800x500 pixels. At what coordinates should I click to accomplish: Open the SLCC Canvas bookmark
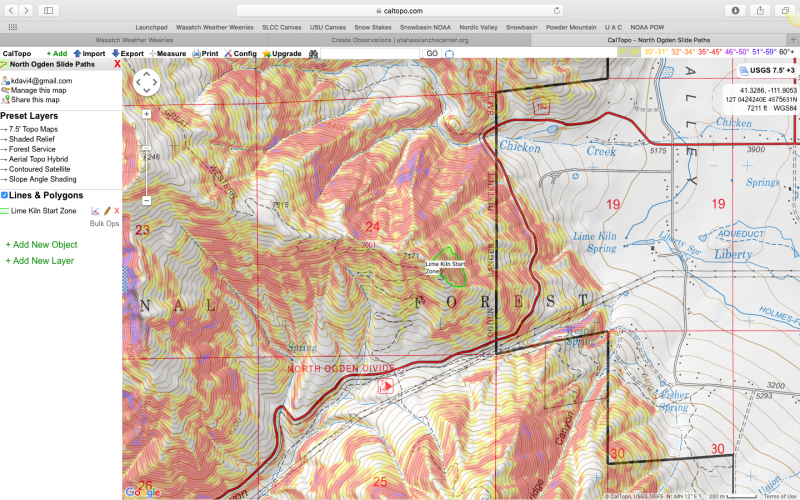pos(282,28)
